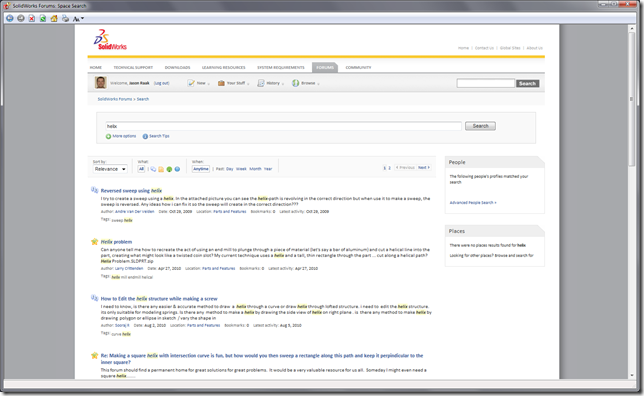
Task: Select the Anytime filter under When
Action: pyautogui.click(x=201, y=169)
